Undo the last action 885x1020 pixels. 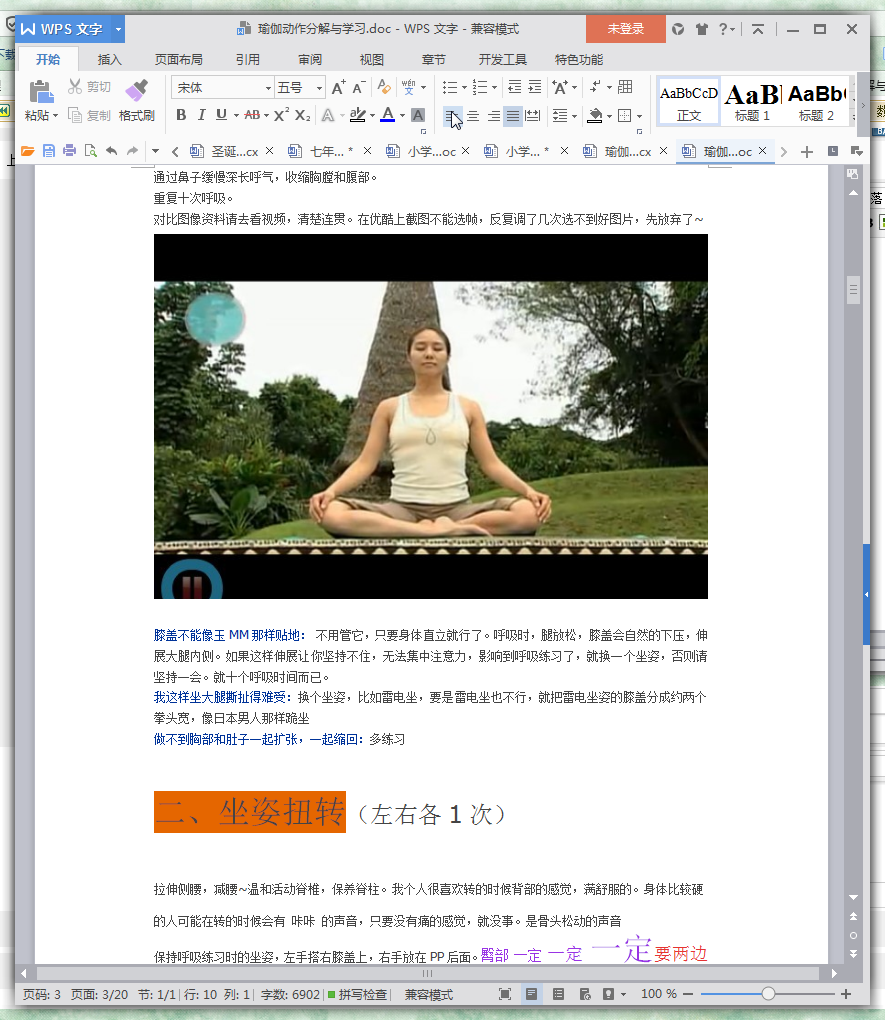tap(112, 151)
